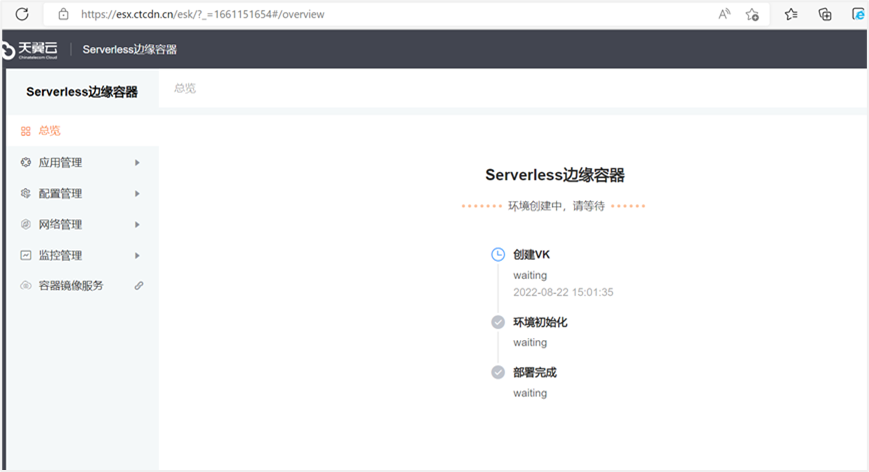Click the 容器镜像服务 cloud icon

25,286
